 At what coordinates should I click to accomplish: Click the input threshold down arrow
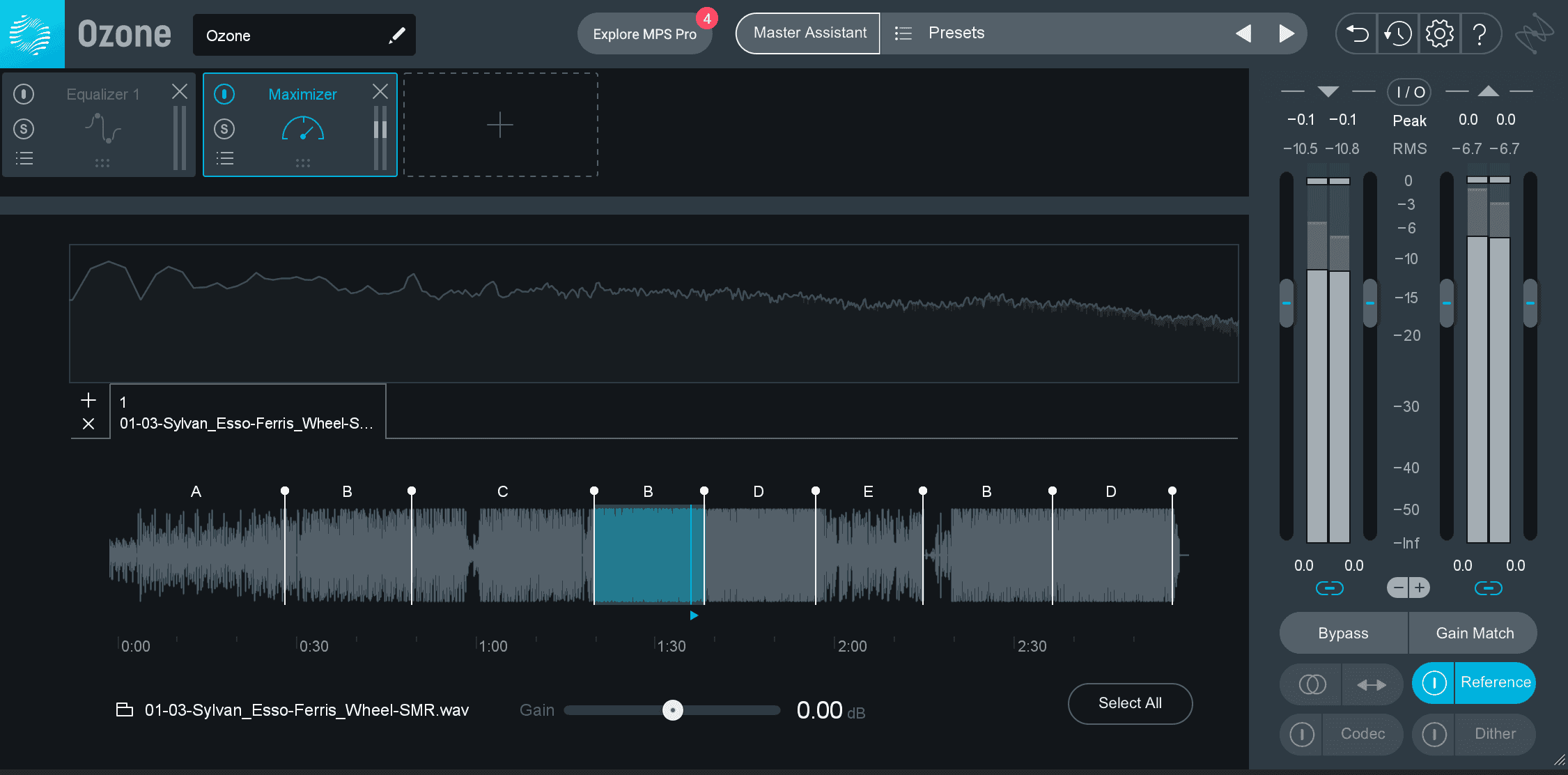point(1328,91)
